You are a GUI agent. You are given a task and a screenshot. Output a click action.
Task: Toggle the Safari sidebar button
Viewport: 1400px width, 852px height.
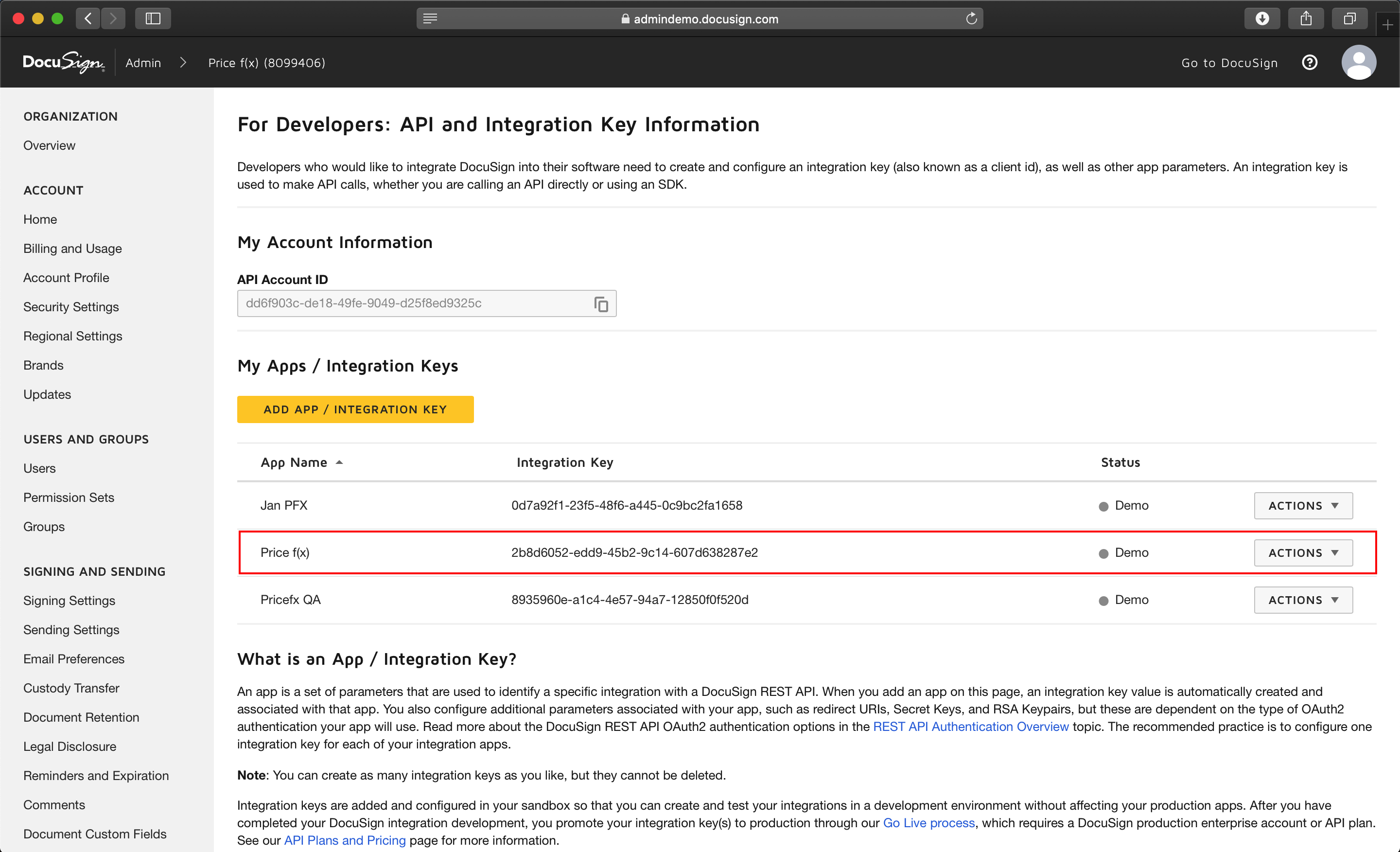(153, 19)
